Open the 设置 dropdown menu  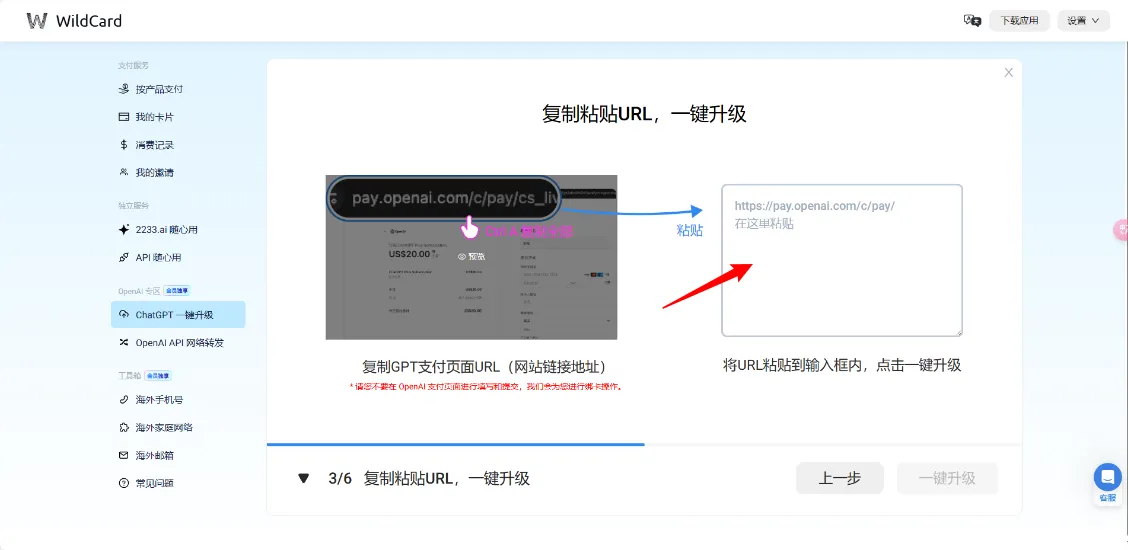[1083, 21]
